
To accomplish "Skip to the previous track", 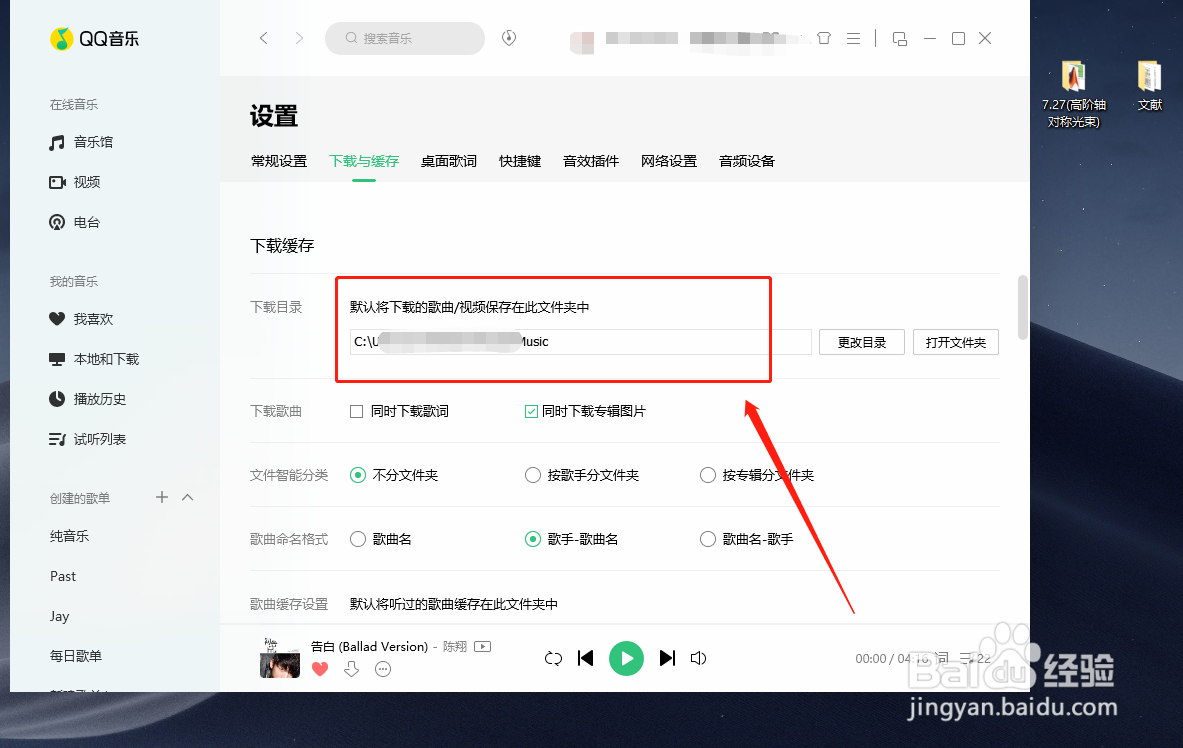I will pos(585,658).
